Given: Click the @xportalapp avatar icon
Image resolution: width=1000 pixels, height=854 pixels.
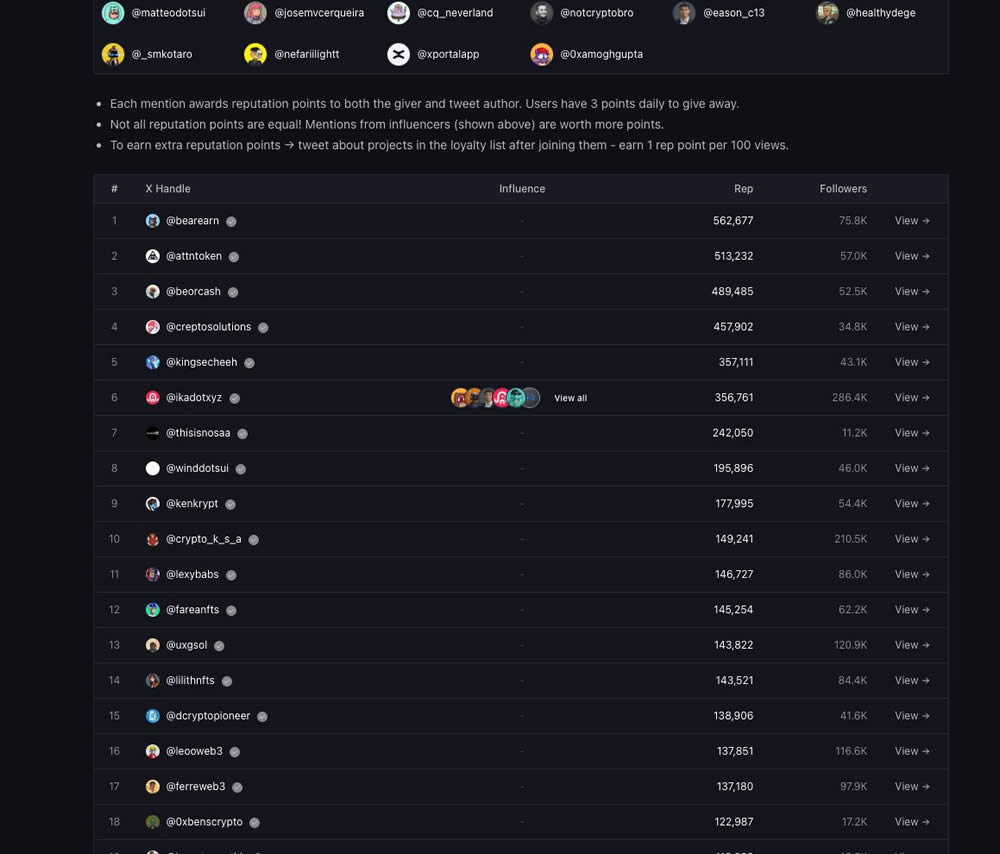Looking at the screenshot, I should point(398,54).
